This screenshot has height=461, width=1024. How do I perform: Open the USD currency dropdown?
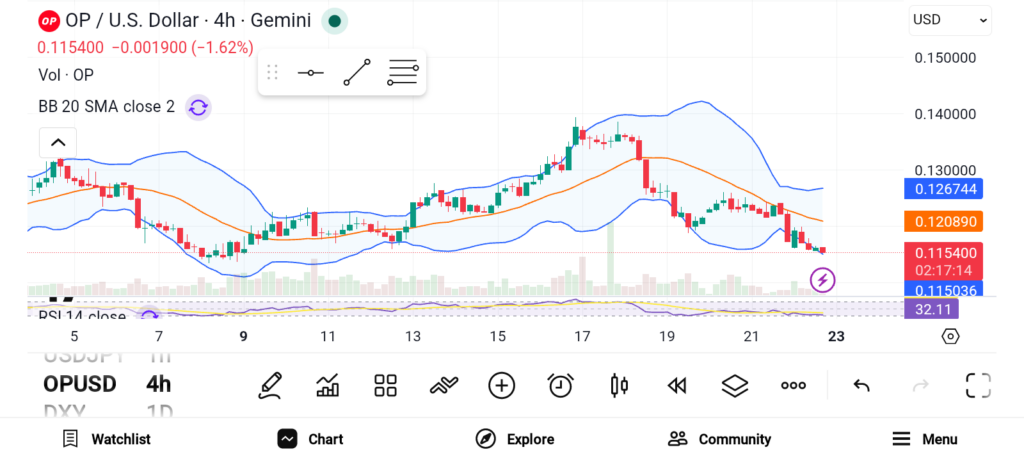[x=950, y=20]
